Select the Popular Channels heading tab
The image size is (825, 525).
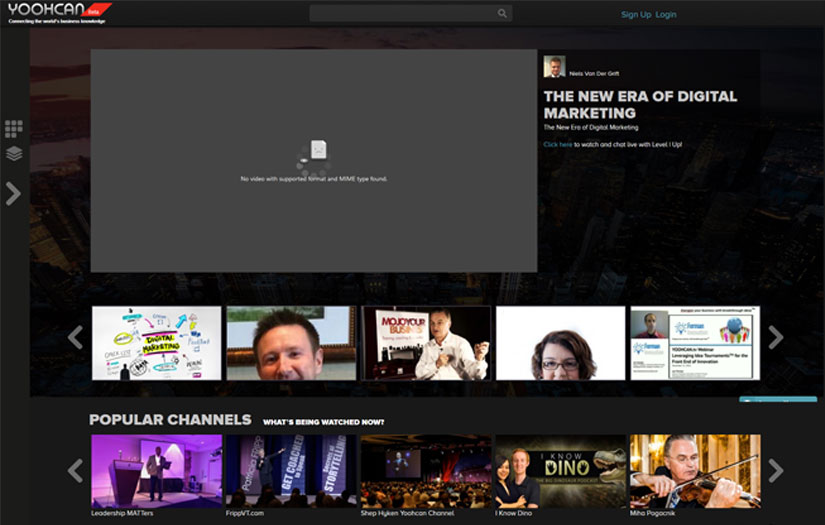tap(170, 420)
